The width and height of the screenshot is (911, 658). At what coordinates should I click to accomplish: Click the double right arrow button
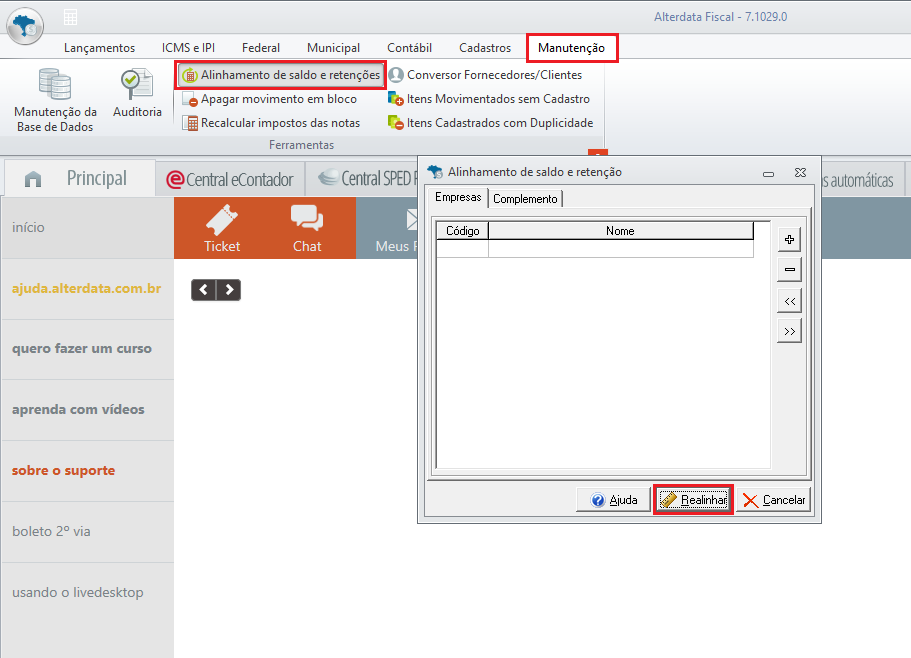click(790, 331)
